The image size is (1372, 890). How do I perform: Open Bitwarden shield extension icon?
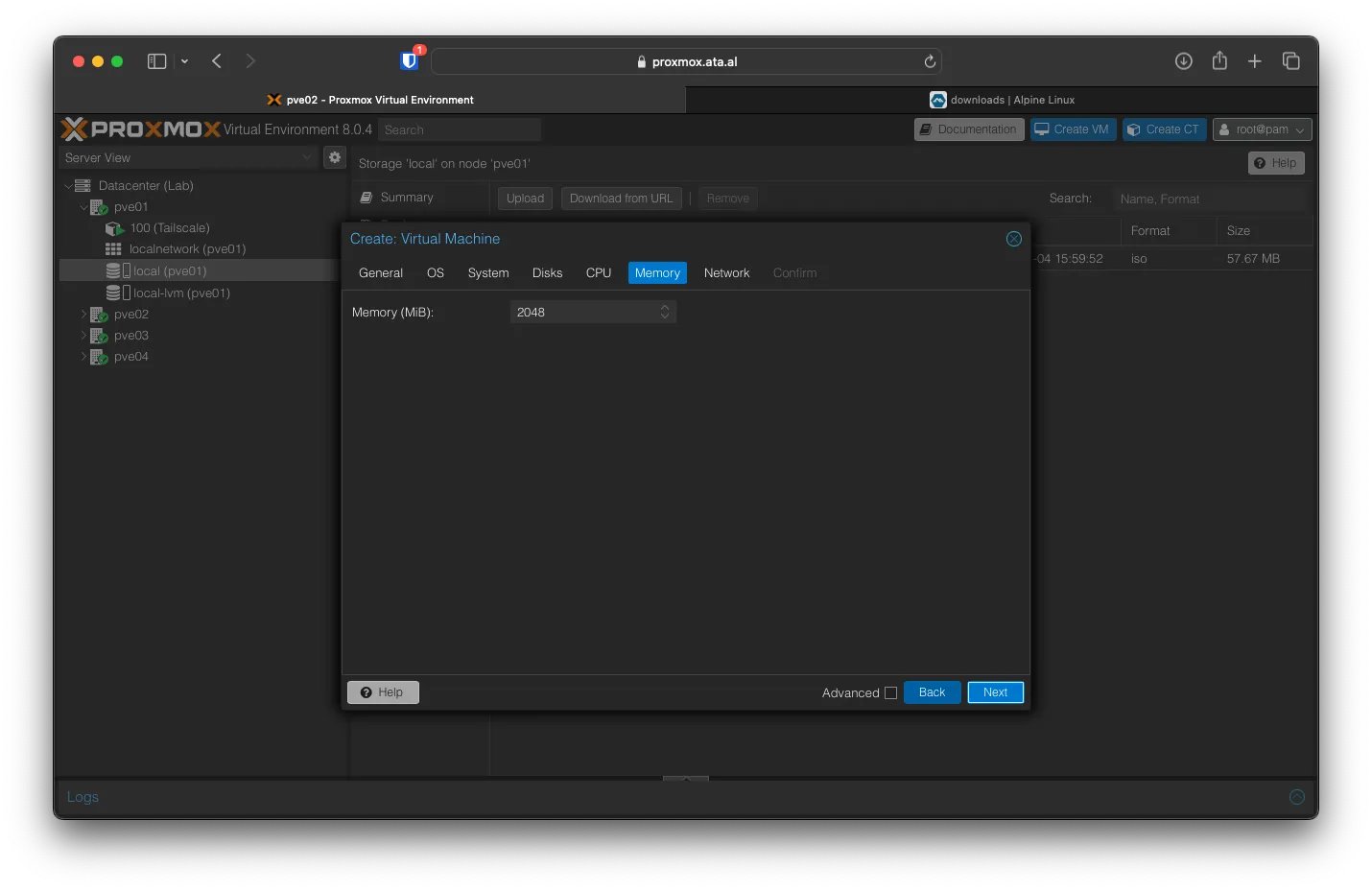(410, 60)
